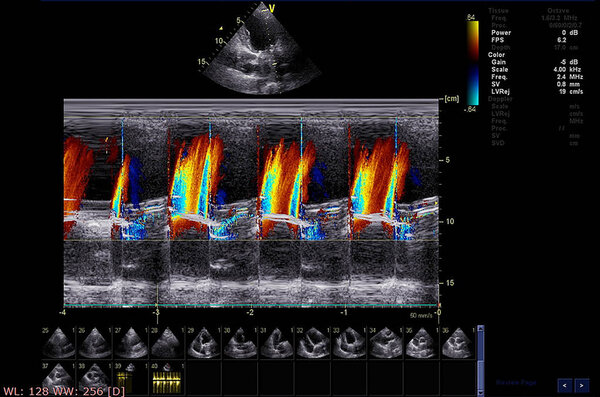Click the dimmed Tissue section heading

coord(498,11)
